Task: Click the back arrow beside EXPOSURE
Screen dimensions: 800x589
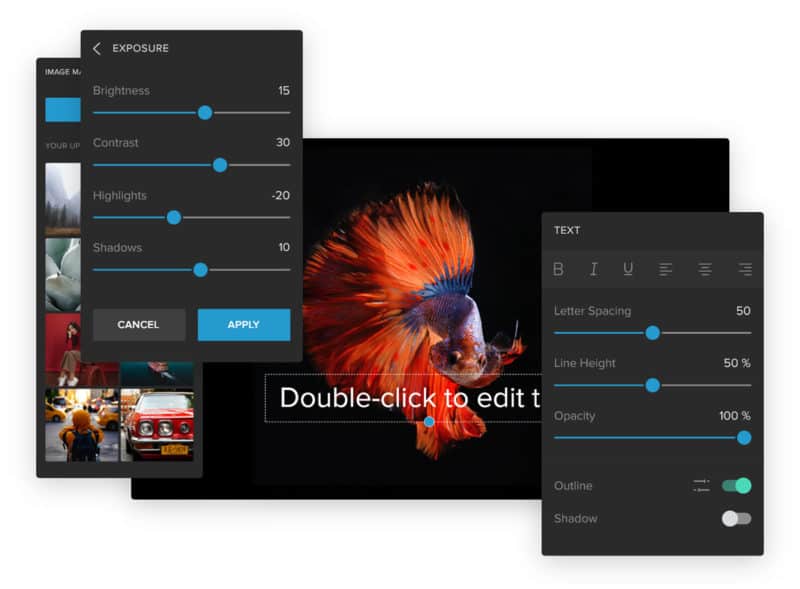Action: [x=97, y=49]
